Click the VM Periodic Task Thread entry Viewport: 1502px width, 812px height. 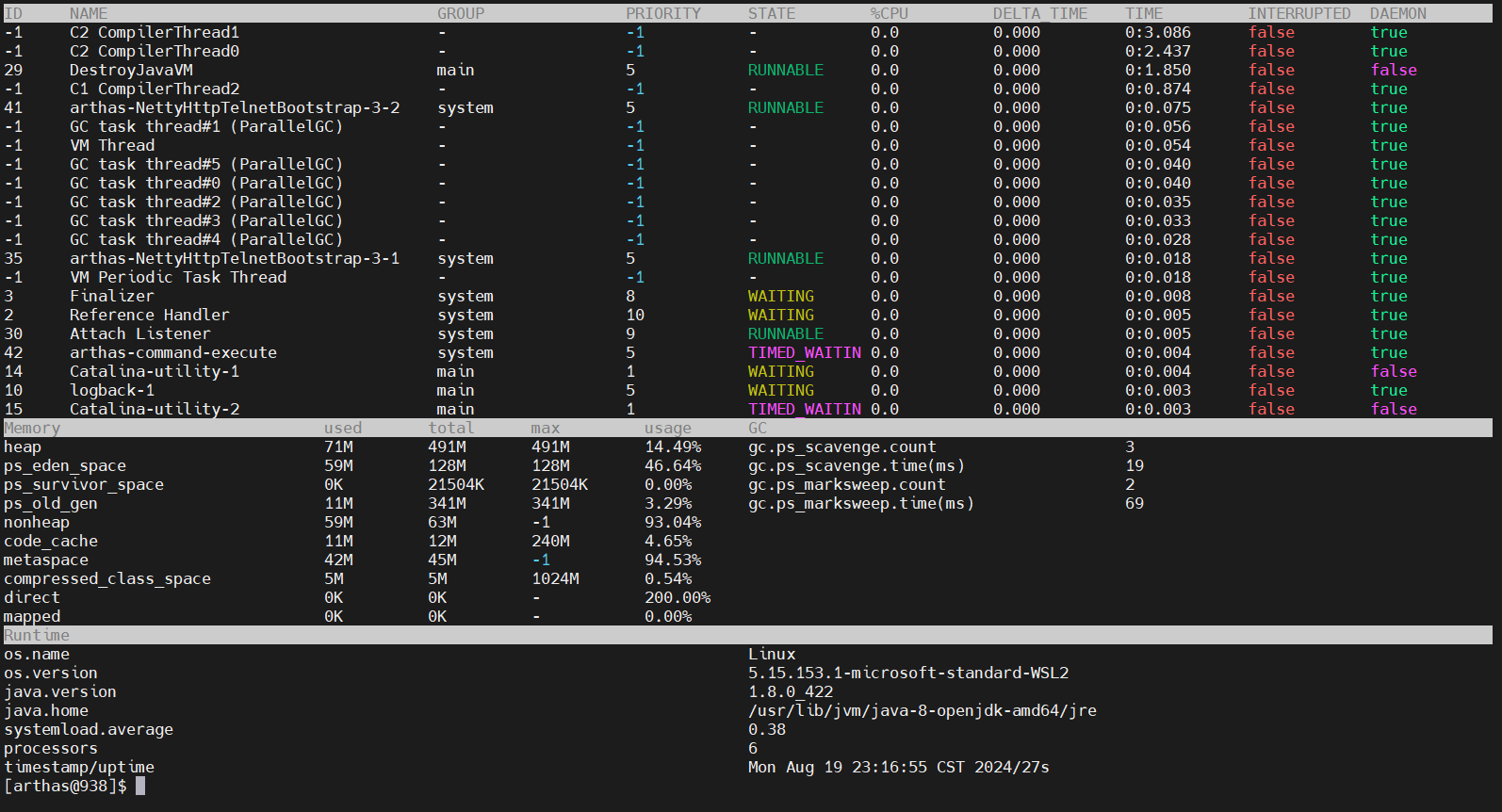[x=177, y=278]
